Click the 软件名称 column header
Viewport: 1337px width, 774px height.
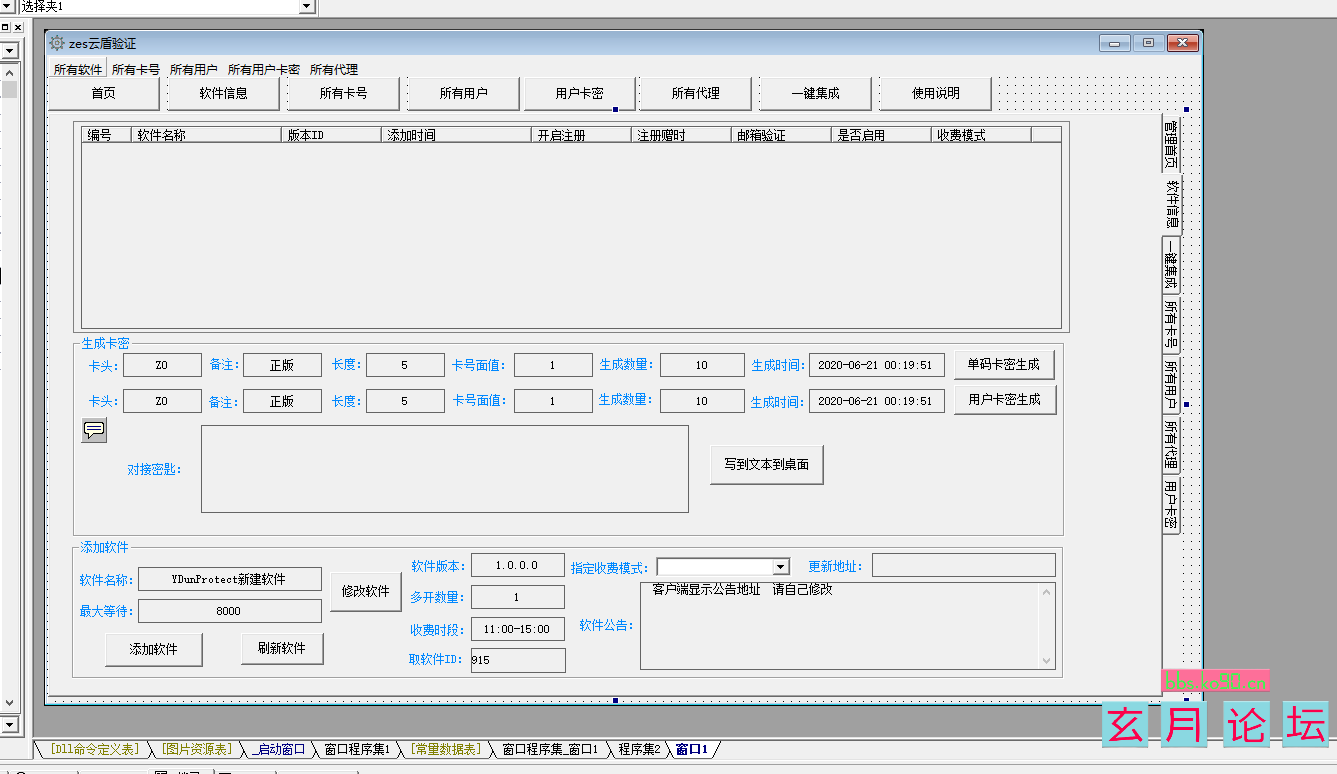point(207,135)
